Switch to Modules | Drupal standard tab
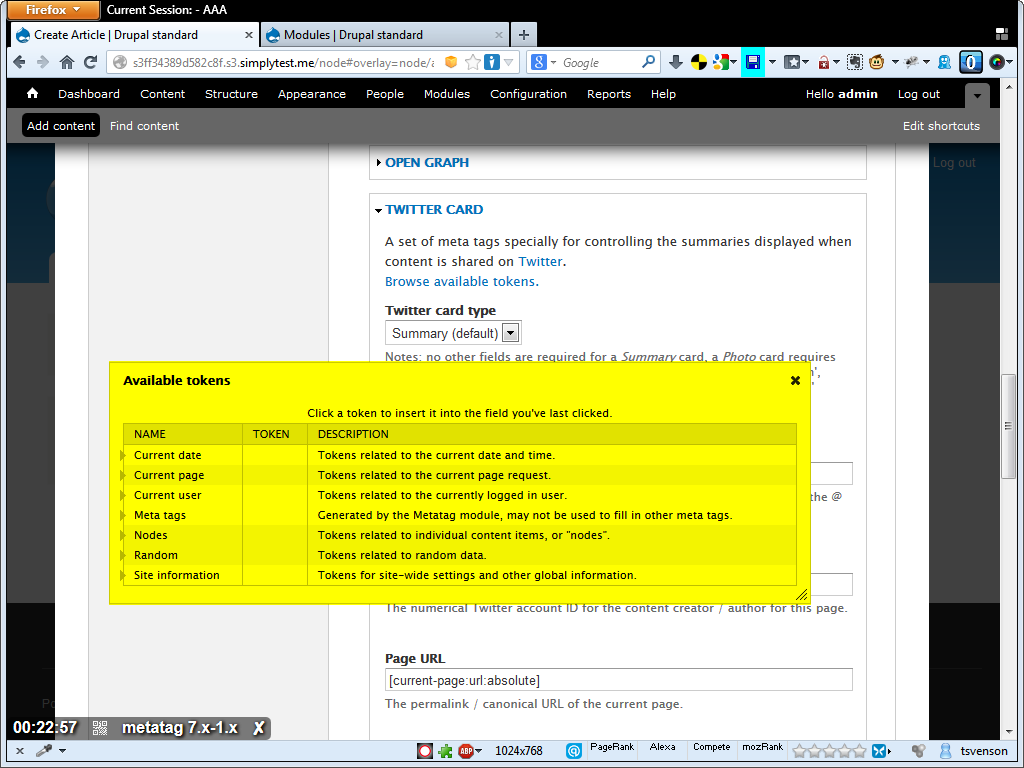Viewport: 1024px width, 768px height. [x=385, y=35]
